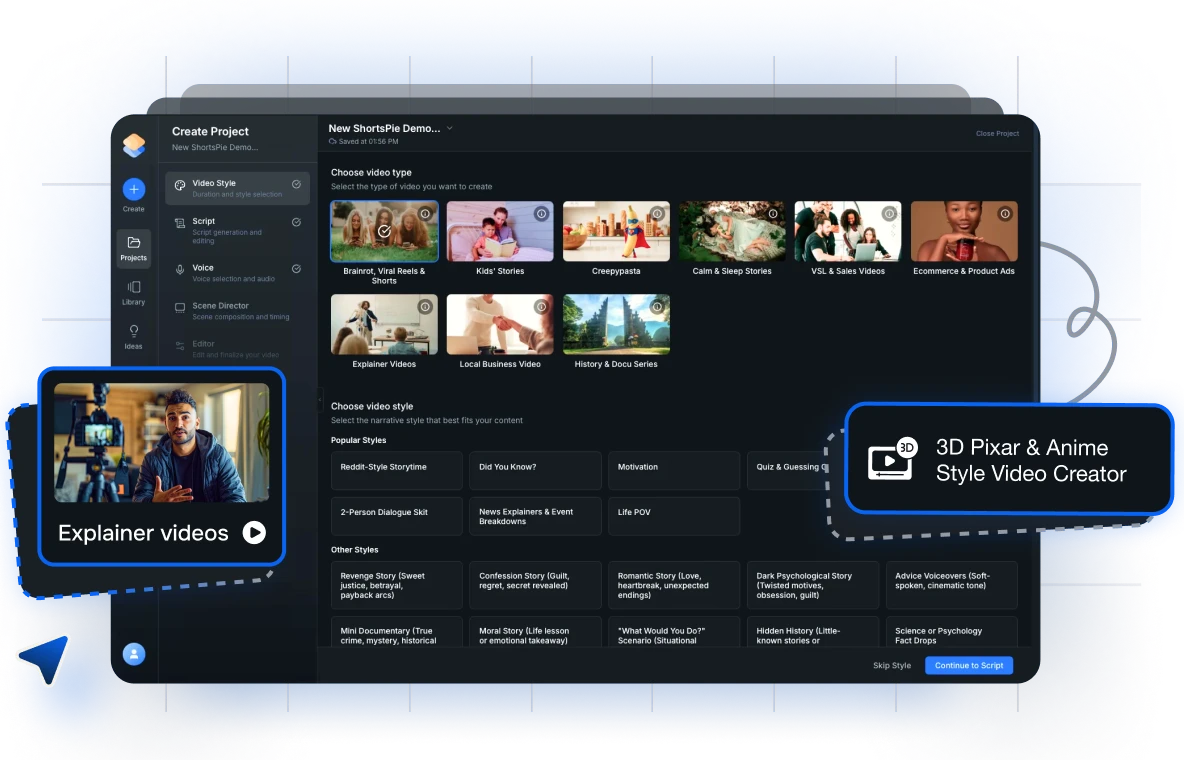
Task: Click the Continue to Script button
Action: click(x=968, y=665)
